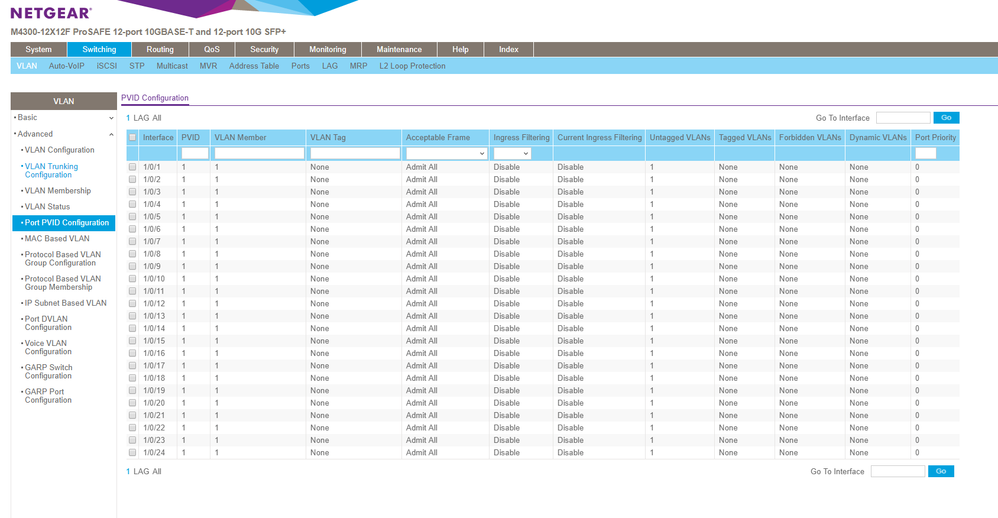Viewport: 998px width, 518px height.
Task: Select the MVR submenu item
Action: (x=208, y=66)
